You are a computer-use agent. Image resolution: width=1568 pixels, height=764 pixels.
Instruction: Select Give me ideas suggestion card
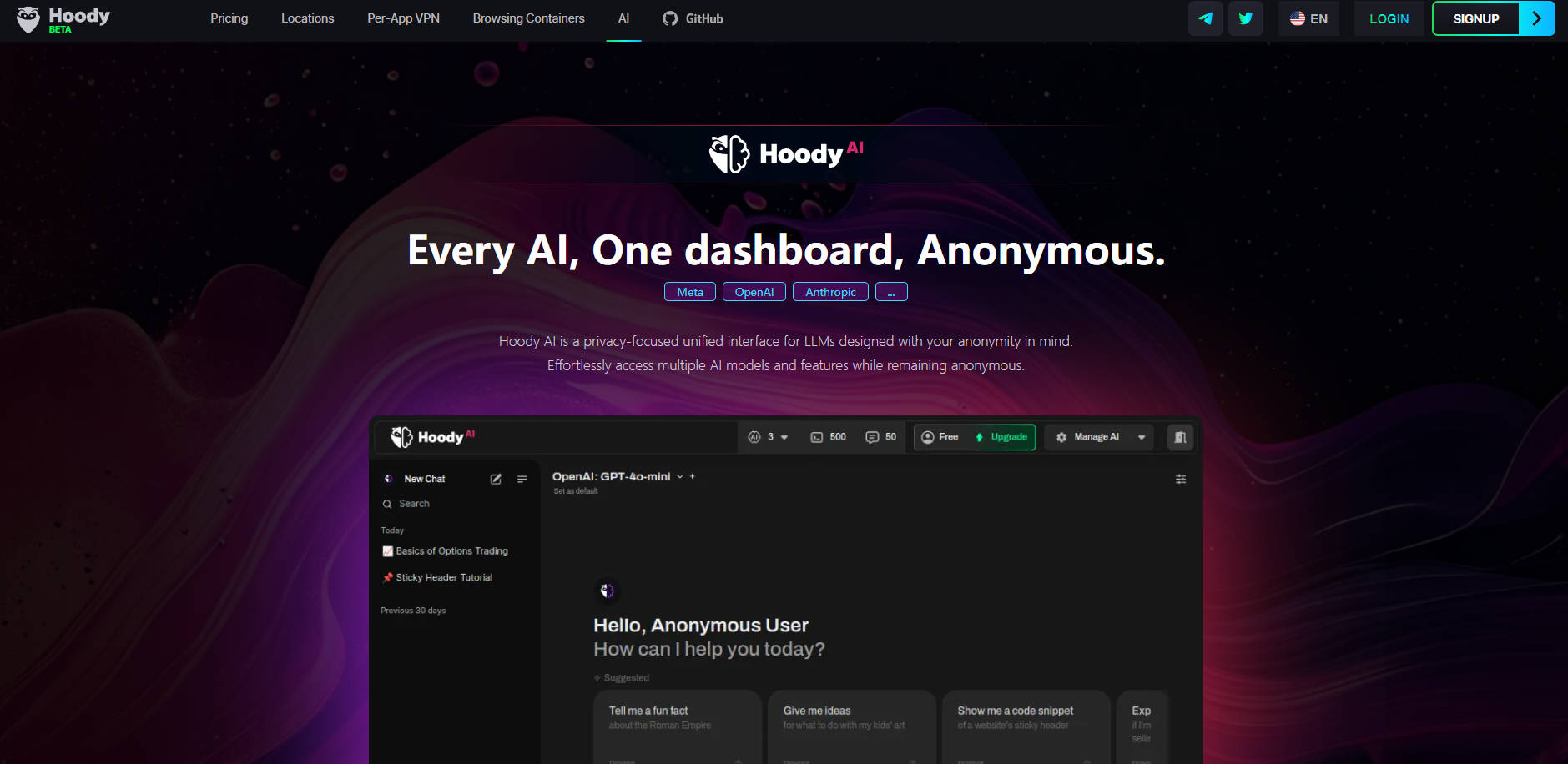coord(851,726)
